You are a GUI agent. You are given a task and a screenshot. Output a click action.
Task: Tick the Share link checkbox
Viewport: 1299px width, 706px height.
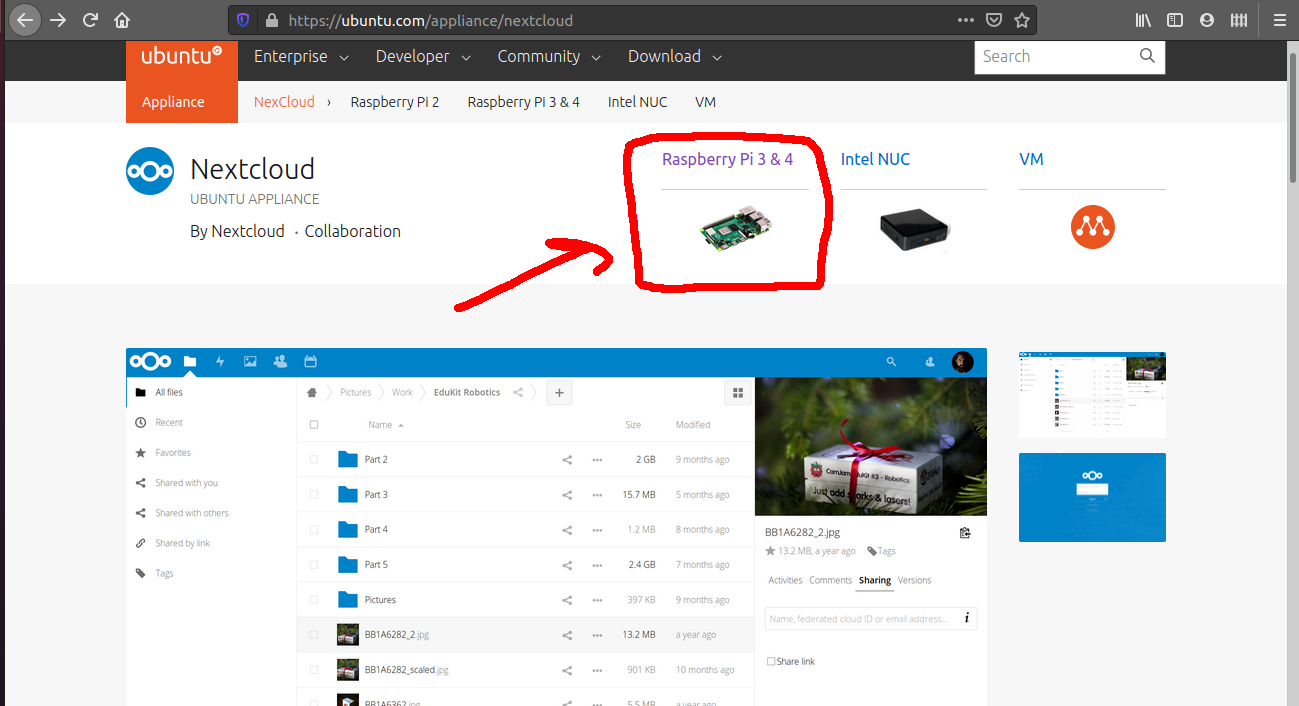(771, 661)
